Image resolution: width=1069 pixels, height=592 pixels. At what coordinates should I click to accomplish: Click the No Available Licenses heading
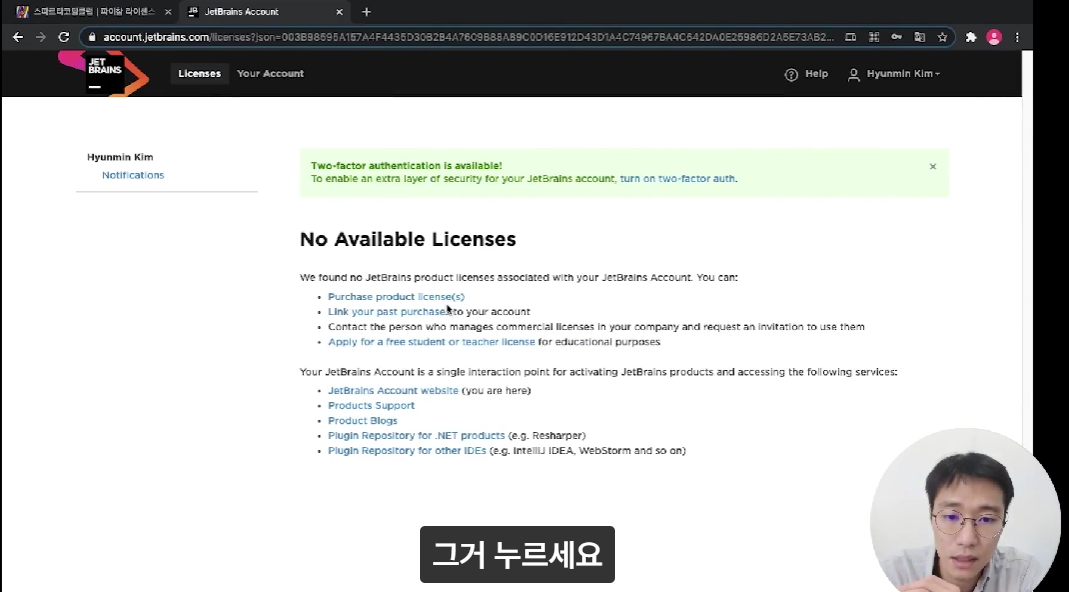[408, 239]
